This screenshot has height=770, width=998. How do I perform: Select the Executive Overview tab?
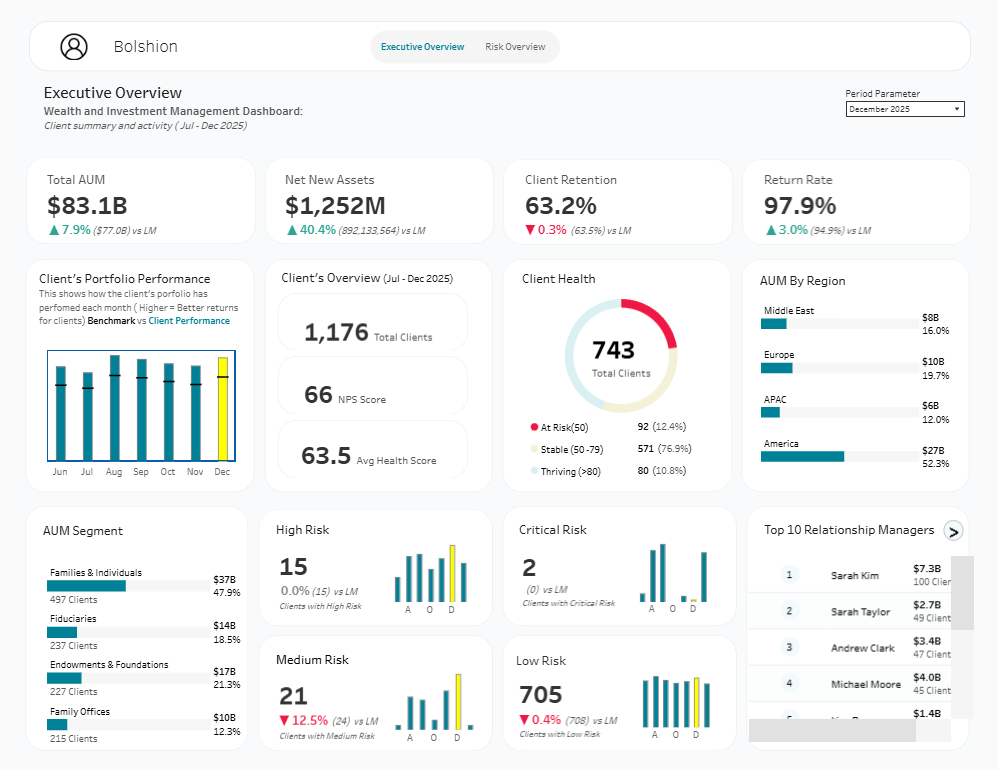click(422, 47)
